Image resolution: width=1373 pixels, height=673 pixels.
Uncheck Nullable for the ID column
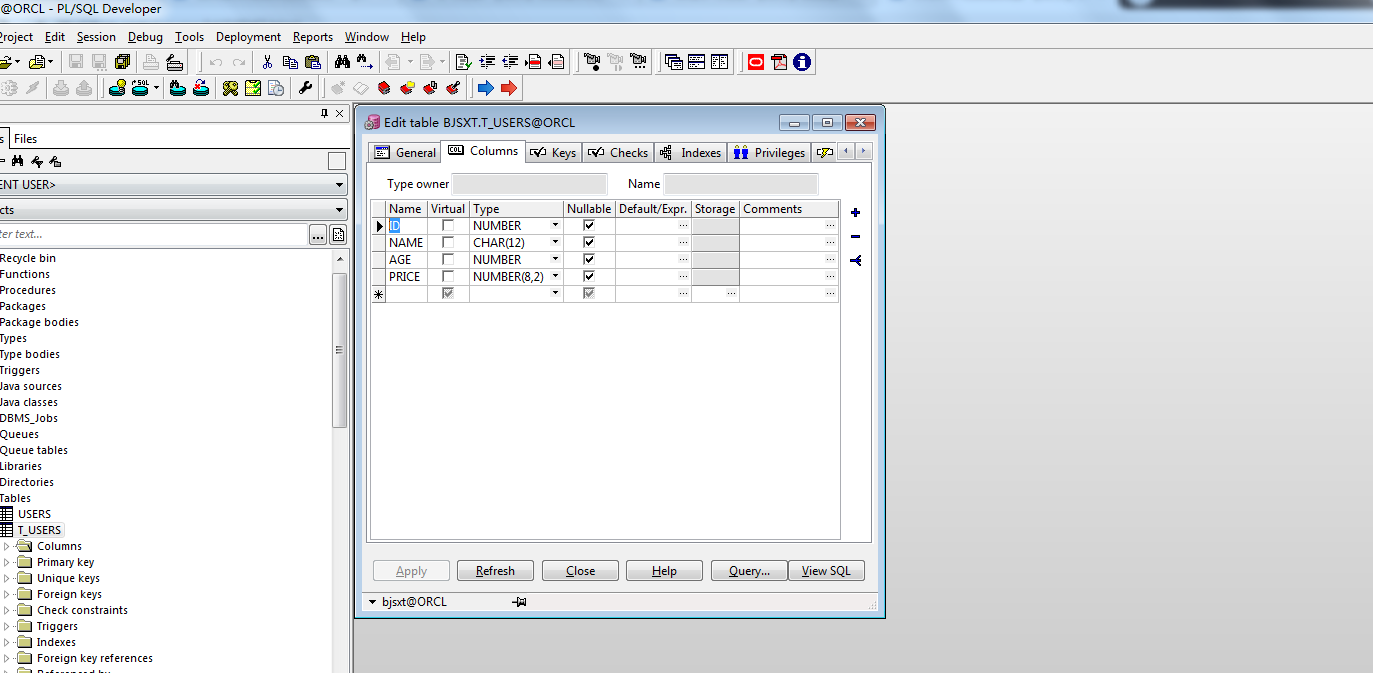pyautogui.click(x=589, y=226)
